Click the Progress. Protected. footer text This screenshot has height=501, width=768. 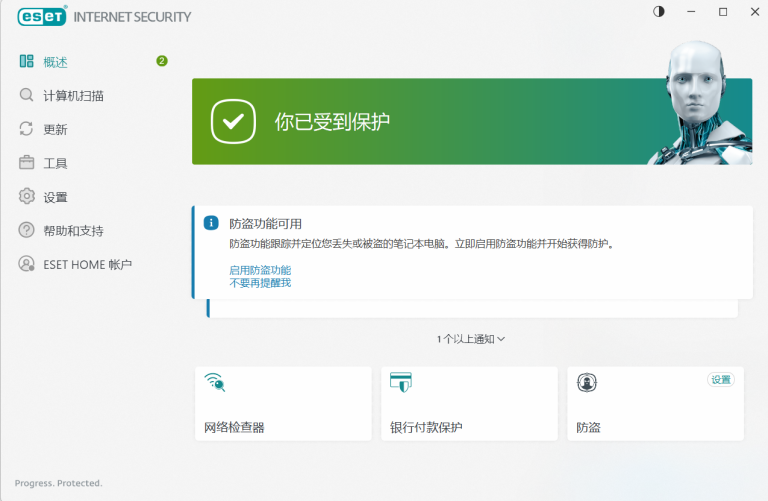pos(58,483)
